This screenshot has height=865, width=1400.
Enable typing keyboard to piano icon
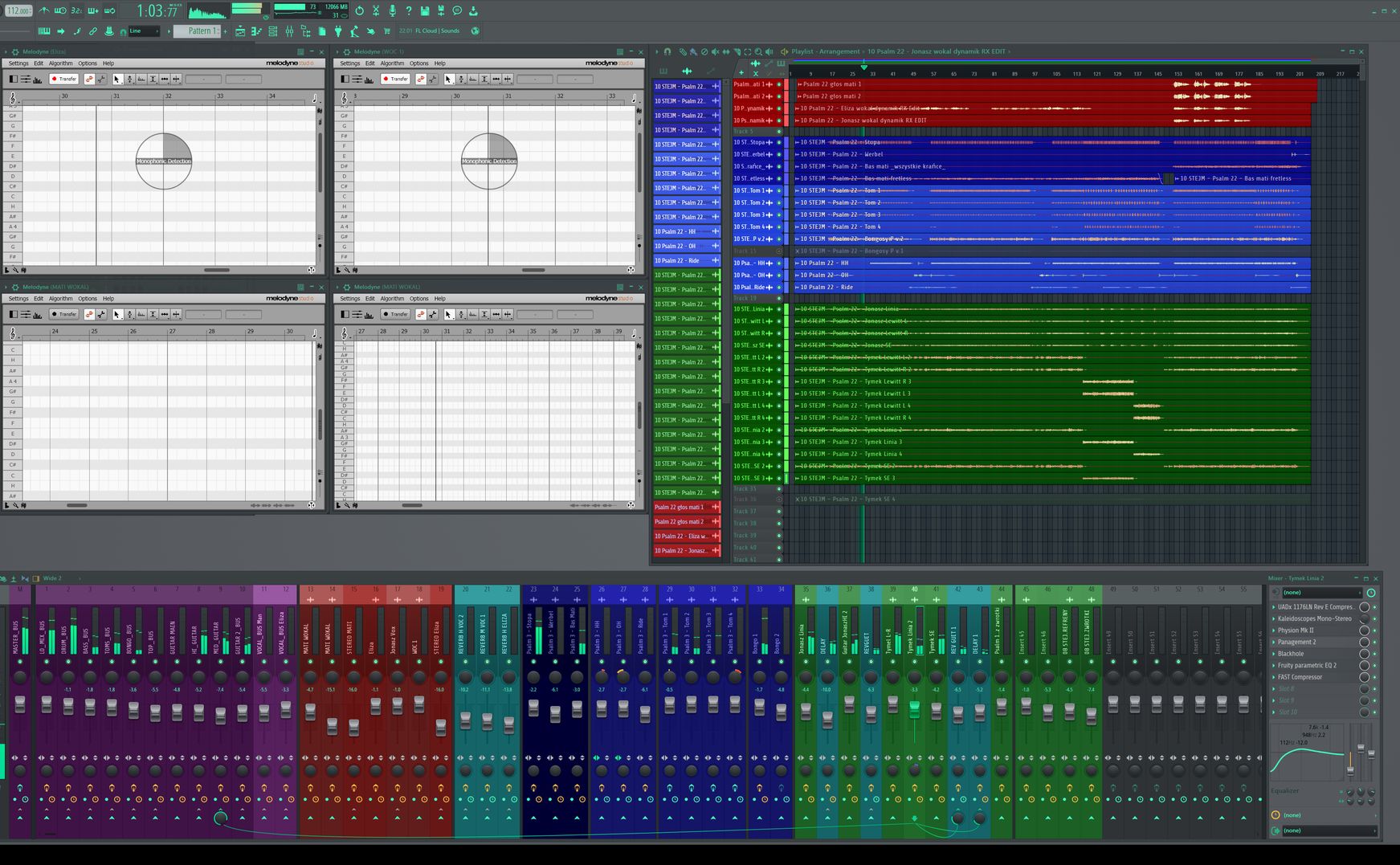click(44, 31)
